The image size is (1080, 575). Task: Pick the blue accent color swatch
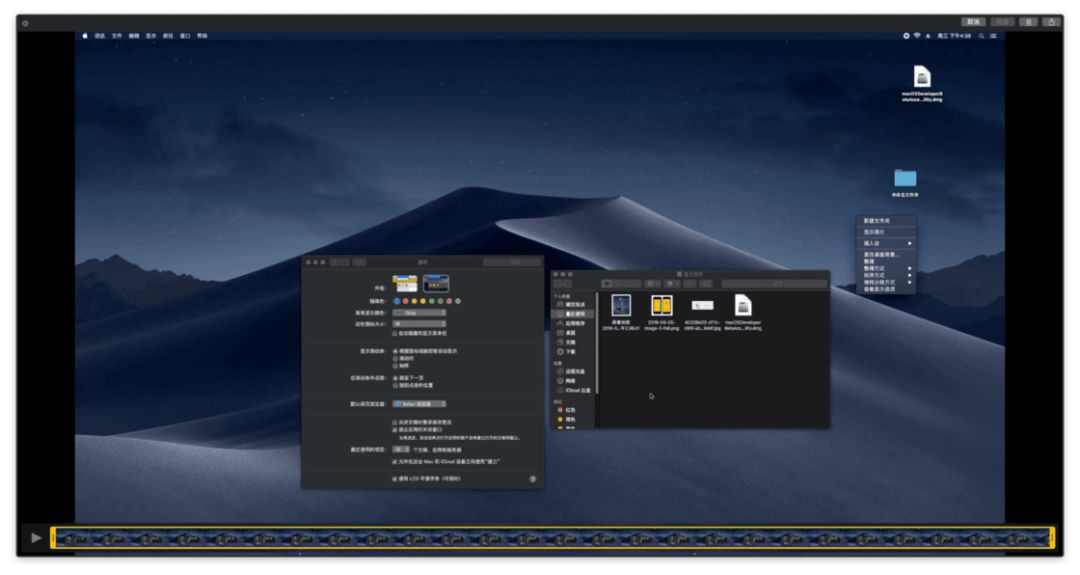click(397, 301)
